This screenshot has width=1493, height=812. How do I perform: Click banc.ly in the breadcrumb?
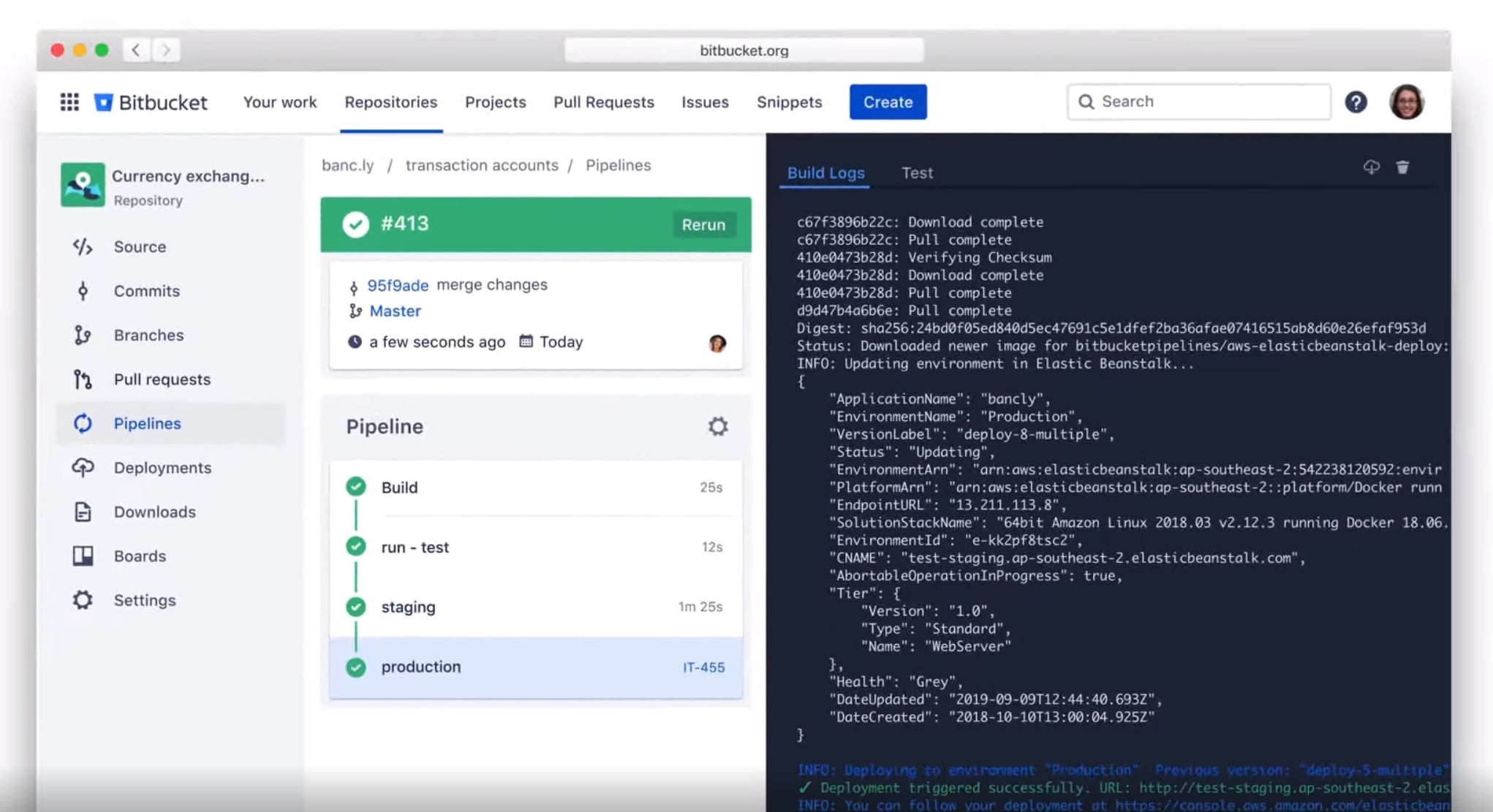[348, 165]
